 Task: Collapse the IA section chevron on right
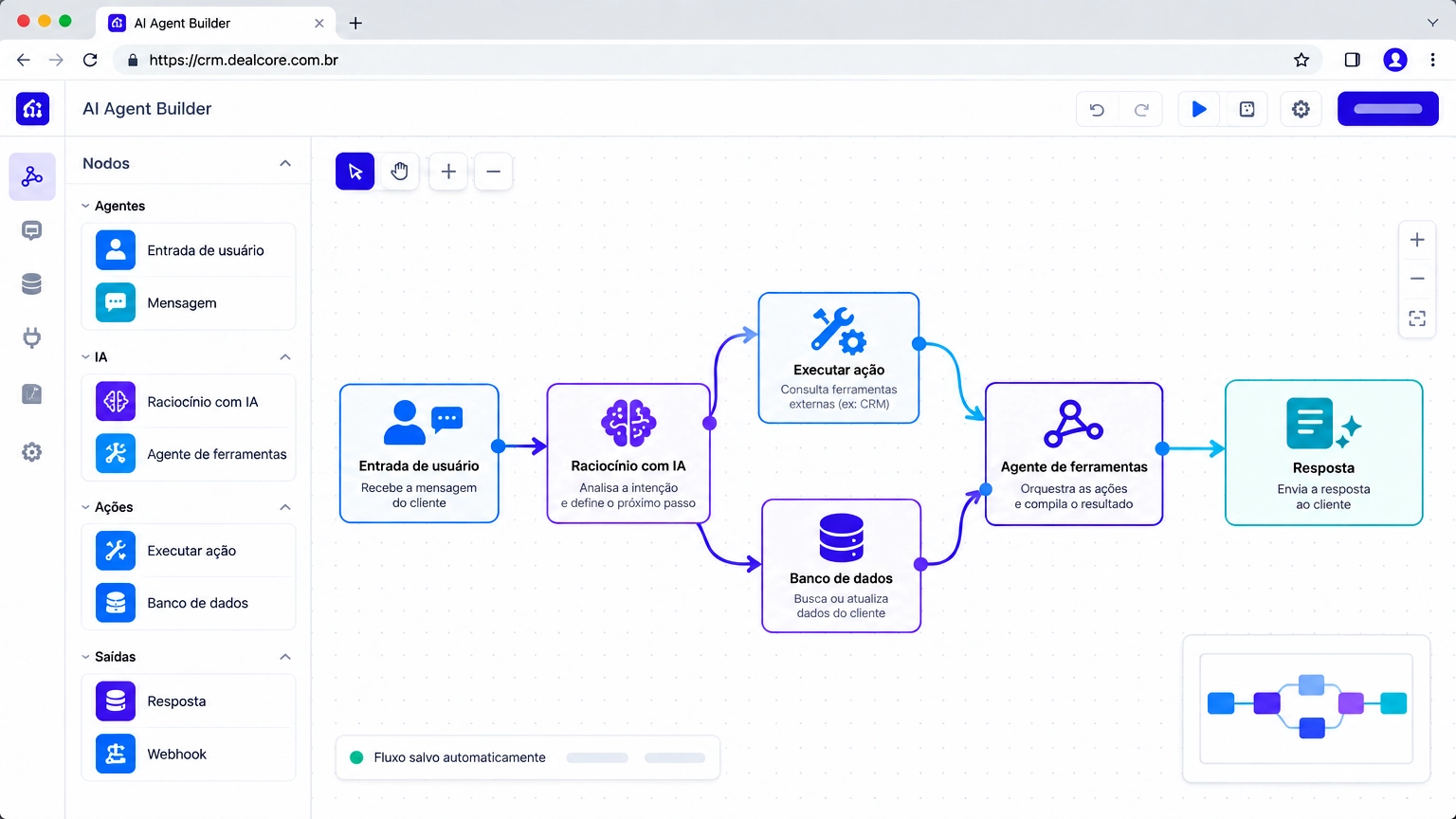coord(285,357)
